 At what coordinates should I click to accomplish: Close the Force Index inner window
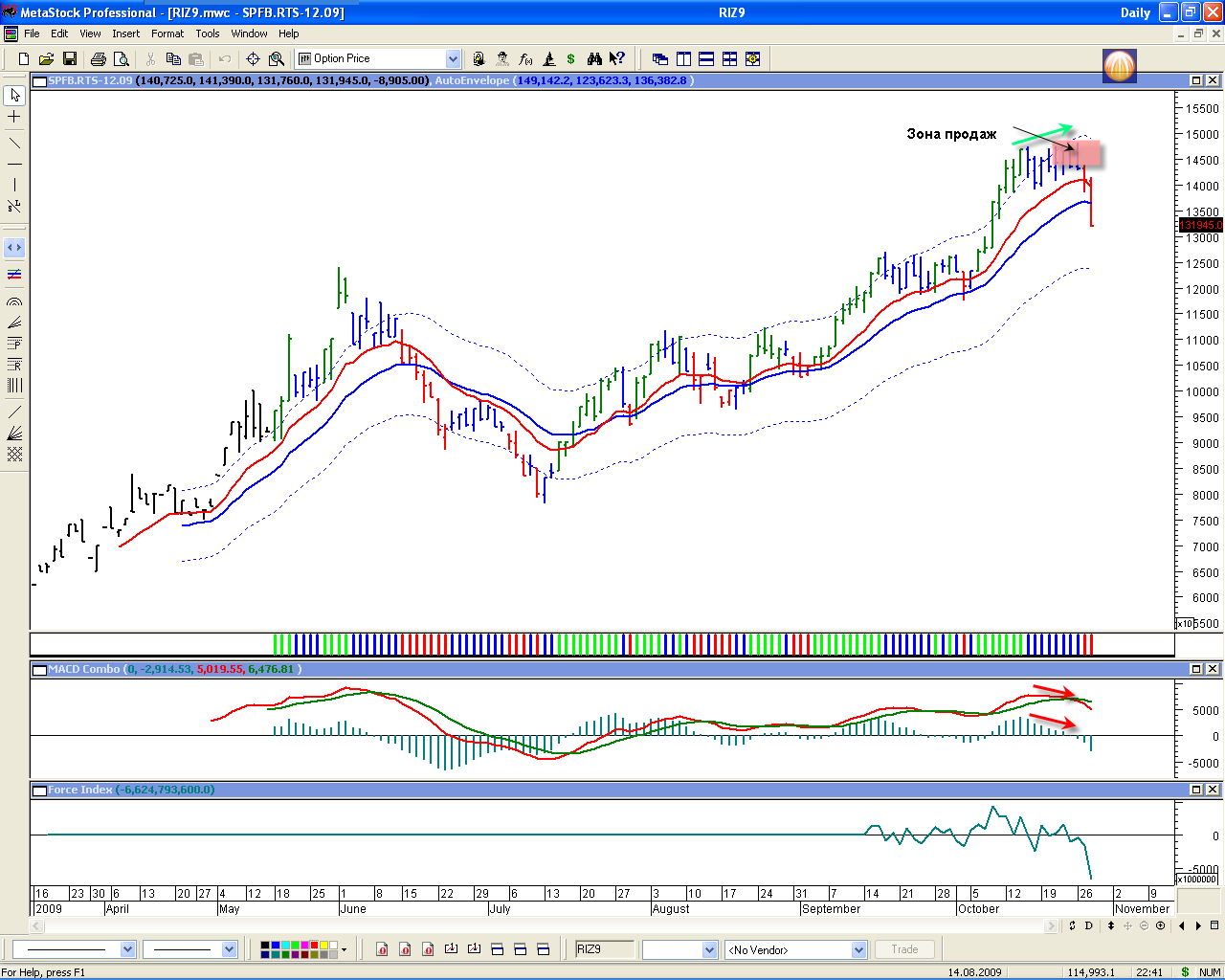pyautogui.click(x=1213, y=790)
